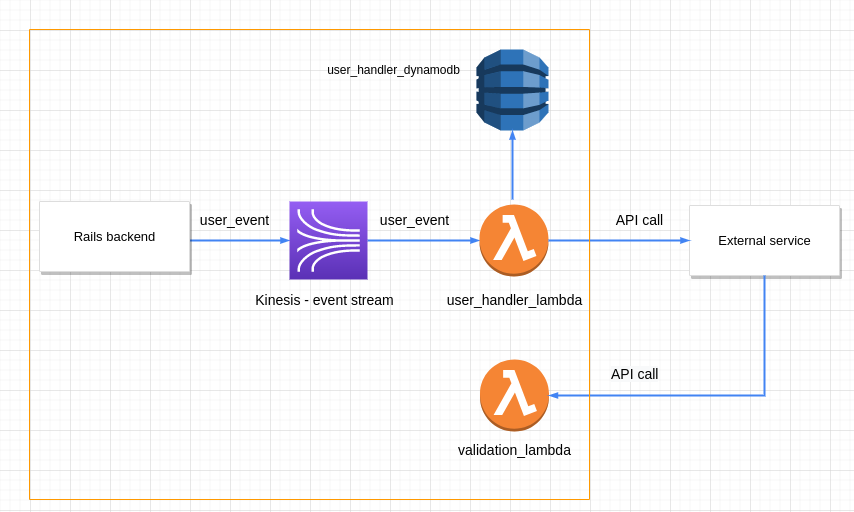
Task: Select arrow from user_handler_lambda to External service
Action: tap(619, 240)
